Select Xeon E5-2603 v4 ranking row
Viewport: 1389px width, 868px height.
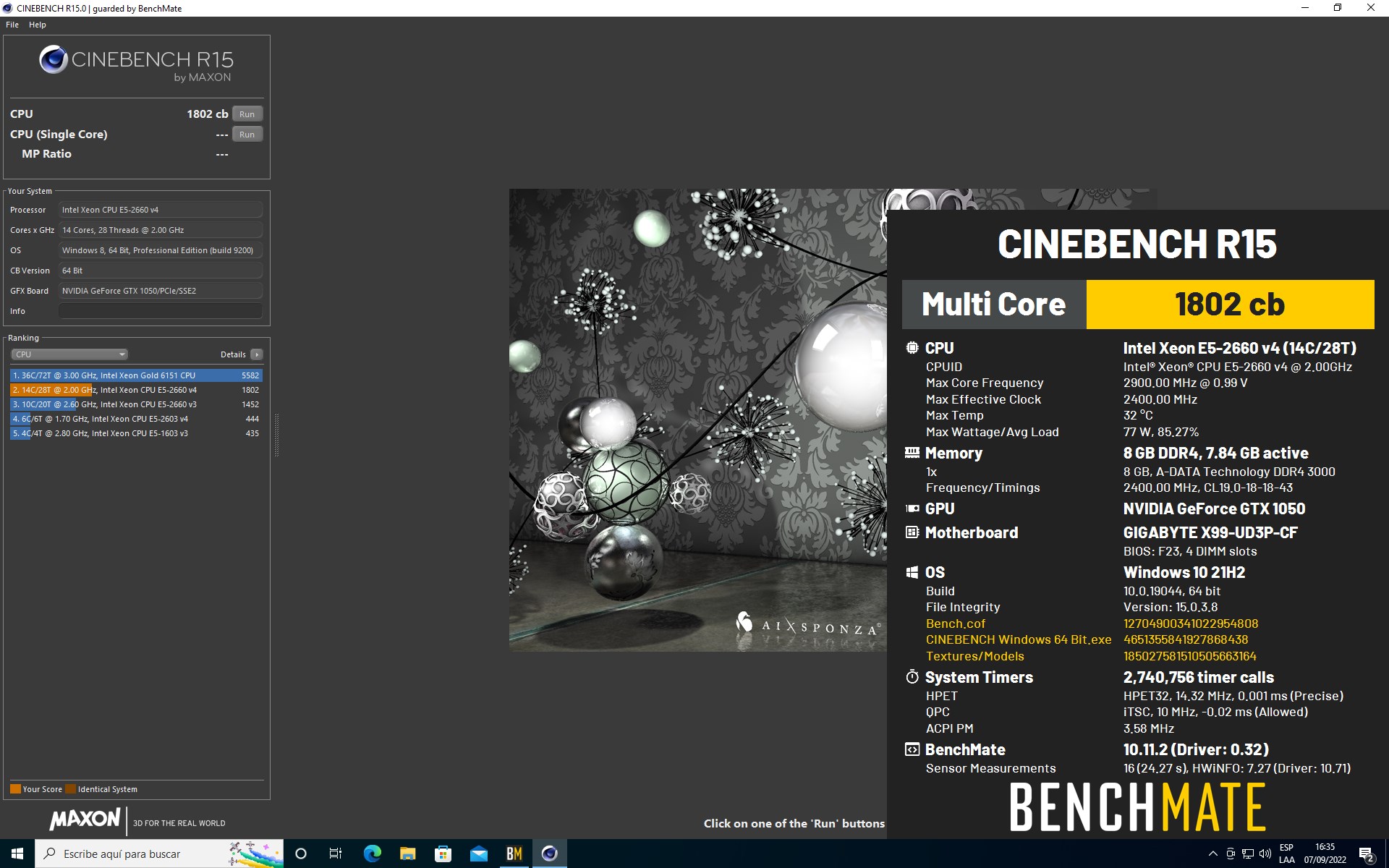pyautogui.click(x=136, y=419)
